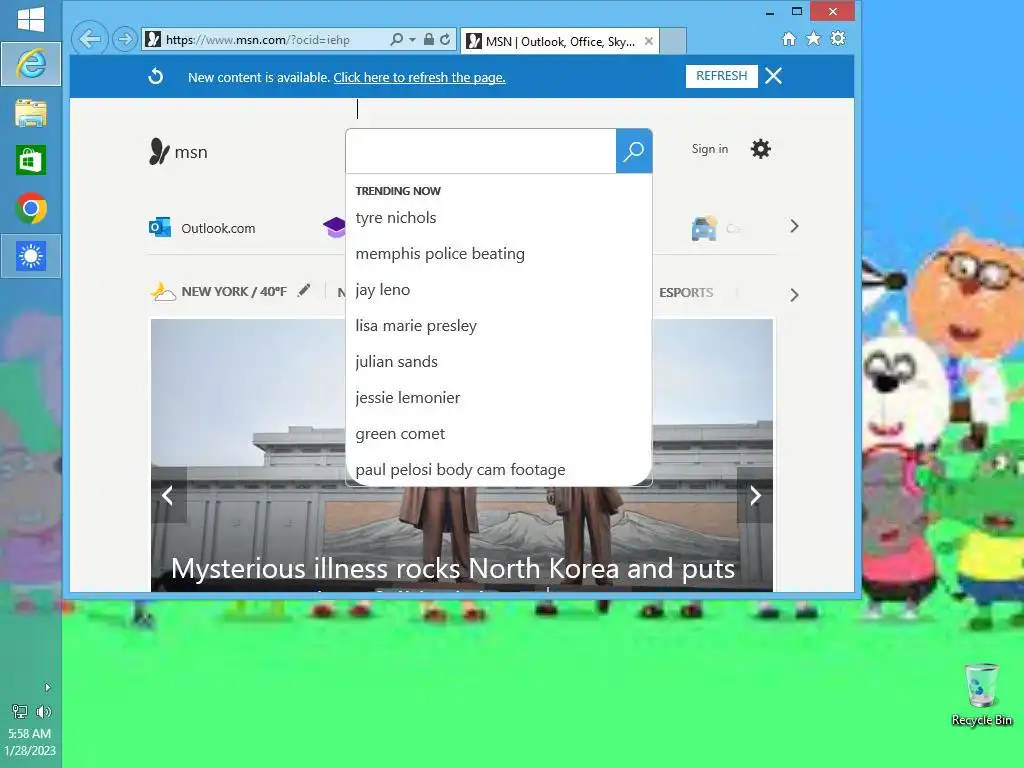
Task: Click the car shortcut icon
Action: point(704,229)
